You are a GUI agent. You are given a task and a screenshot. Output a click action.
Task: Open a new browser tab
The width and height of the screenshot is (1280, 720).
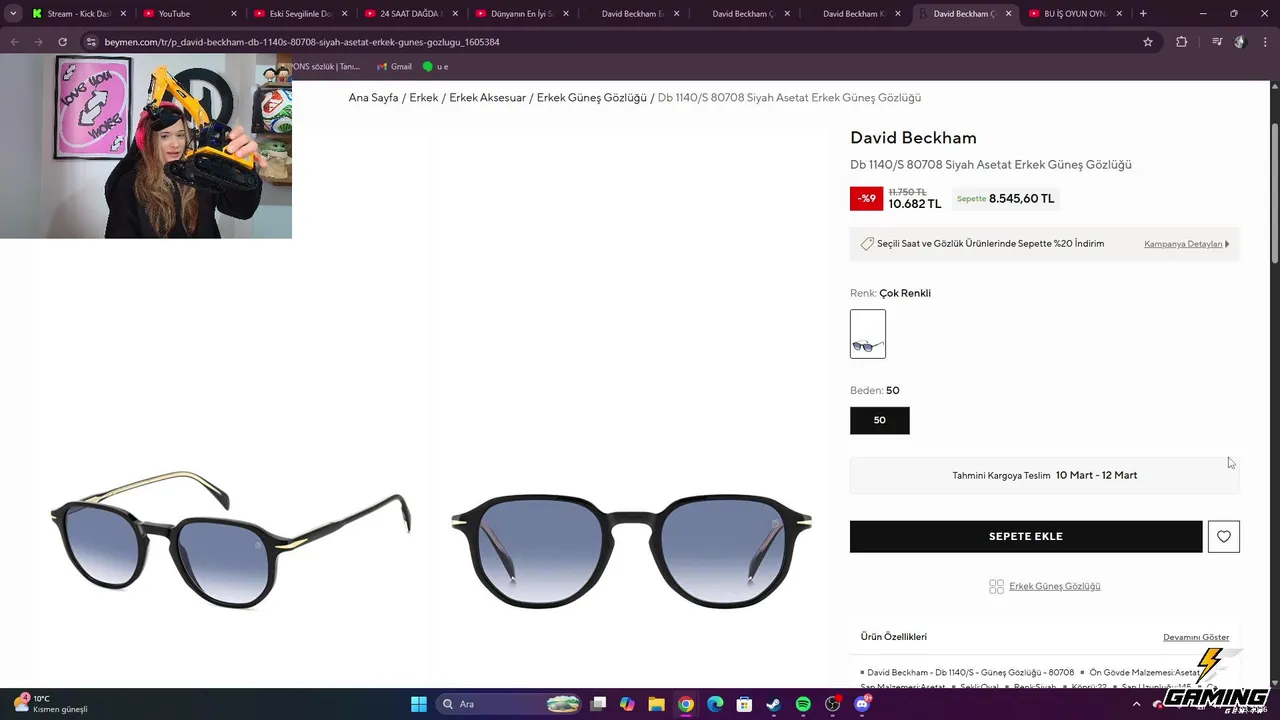point(1143,14)
